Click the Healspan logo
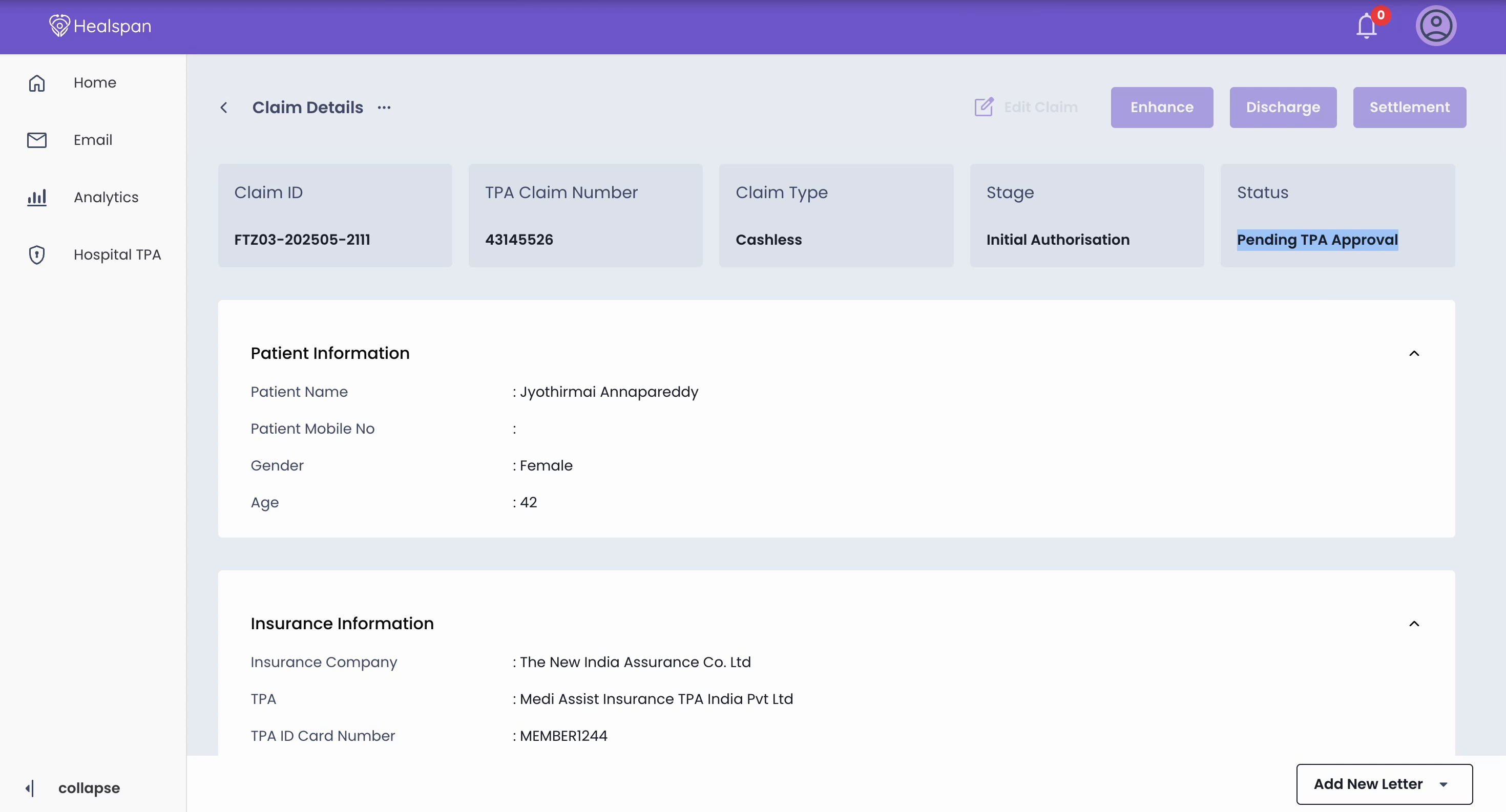This screenshot has width=1506, height=812. (99, 26)
